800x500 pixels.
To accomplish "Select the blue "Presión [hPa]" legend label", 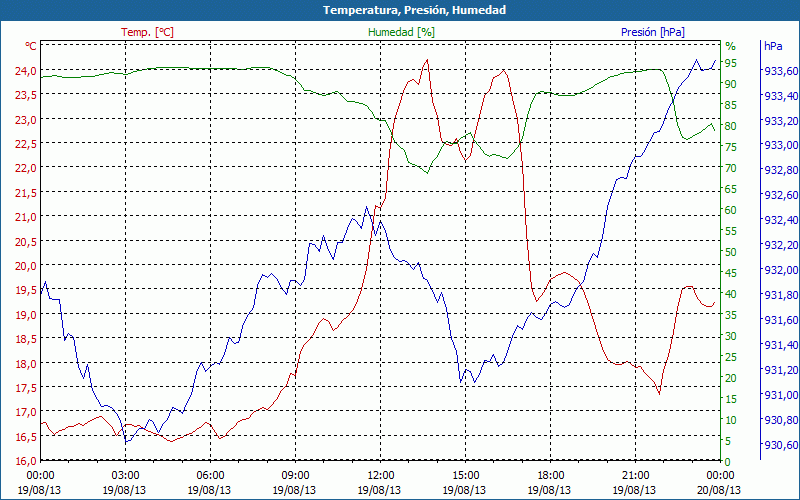I will (653, 32).
